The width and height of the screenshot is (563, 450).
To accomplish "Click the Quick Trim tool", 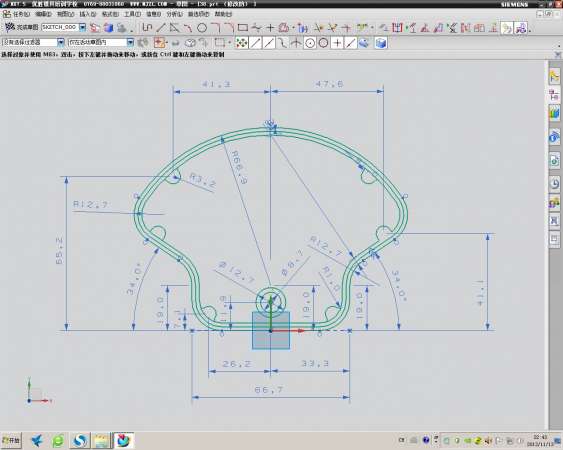I will pos(318,27).
